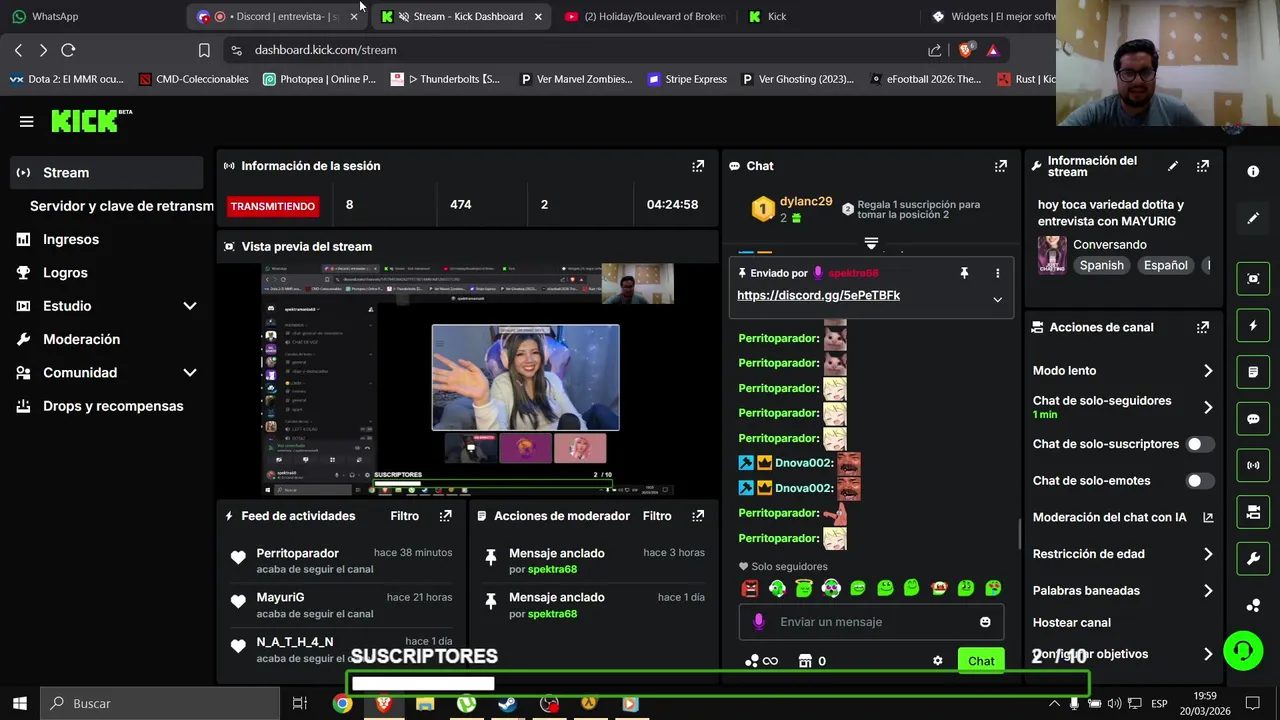Click the Español stream tag
Screen dimensions: 1280x720
click(1165, 265)
